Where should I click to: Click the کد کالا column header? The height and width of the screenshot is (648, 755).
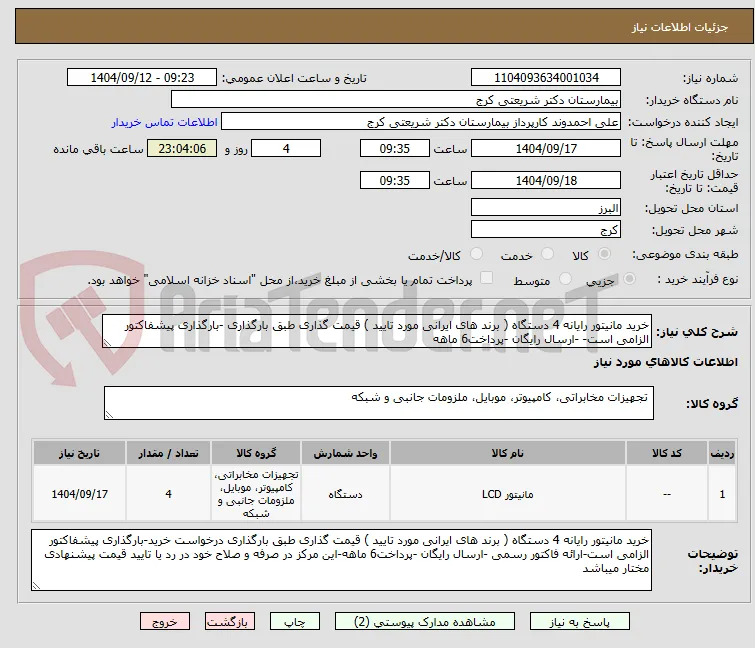click(666, 453)
